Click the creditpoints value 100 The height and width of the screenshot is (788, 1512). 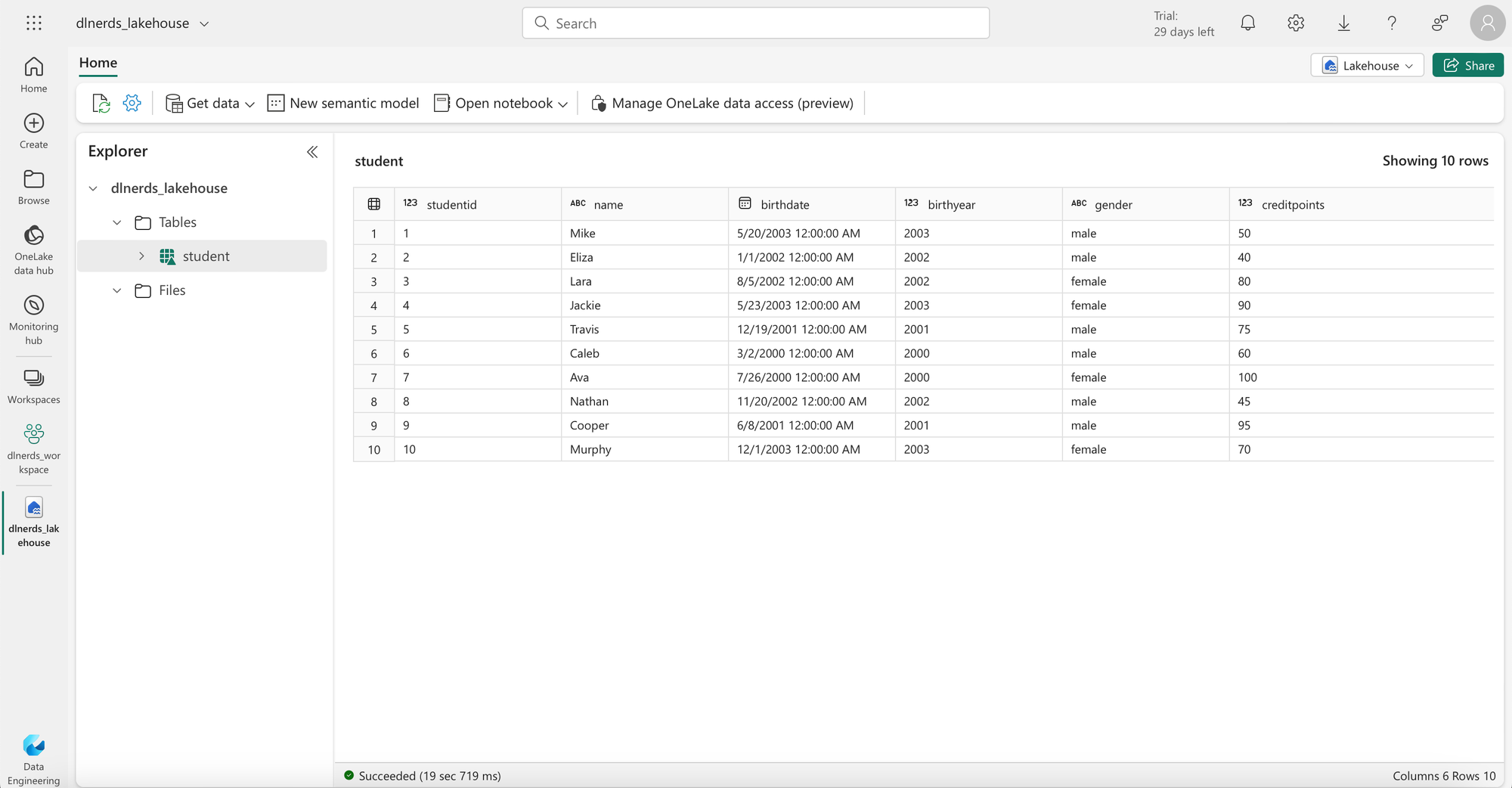click(1362, 377)
